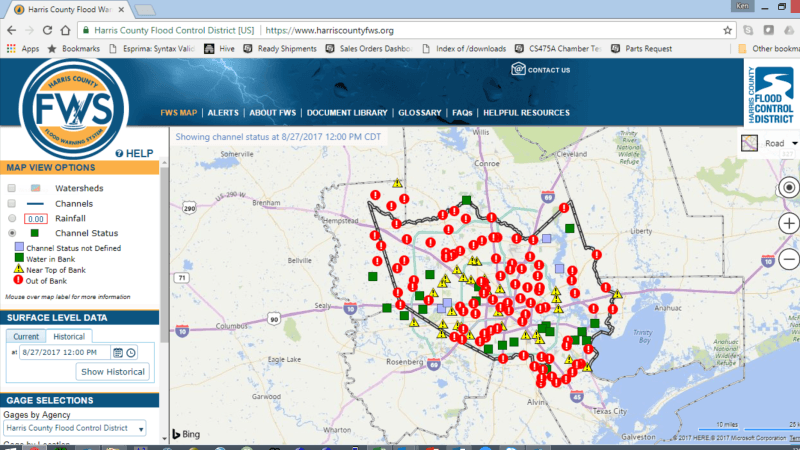800x450 pixels.
Task: Switch to the Current tab
Action: tap(26, 336)
